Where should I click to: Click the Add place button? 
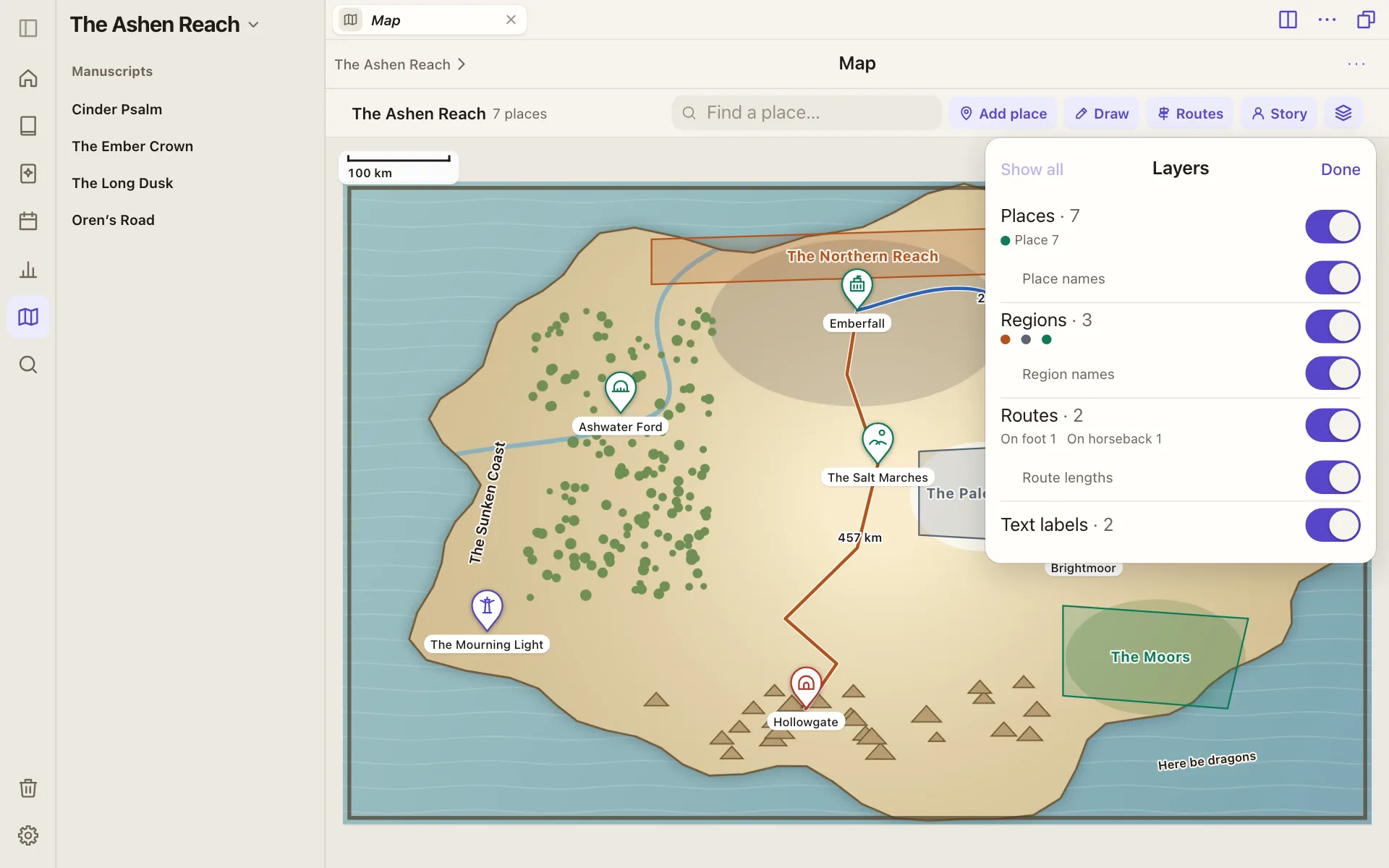[x=1003, y=114]
